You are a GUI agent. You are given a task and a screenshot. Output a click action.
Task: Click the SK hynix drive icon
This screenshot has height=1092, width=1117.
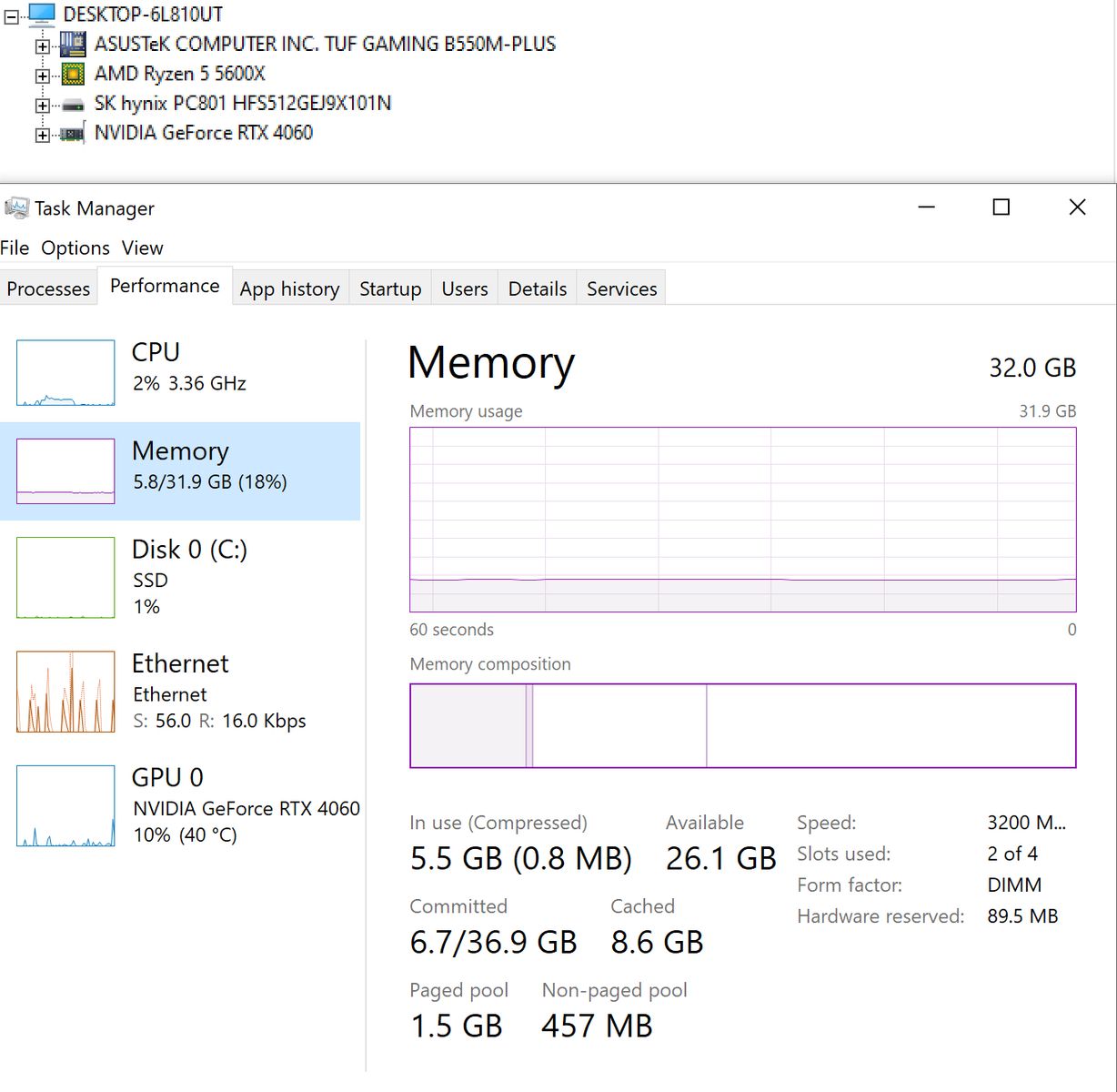73,105
